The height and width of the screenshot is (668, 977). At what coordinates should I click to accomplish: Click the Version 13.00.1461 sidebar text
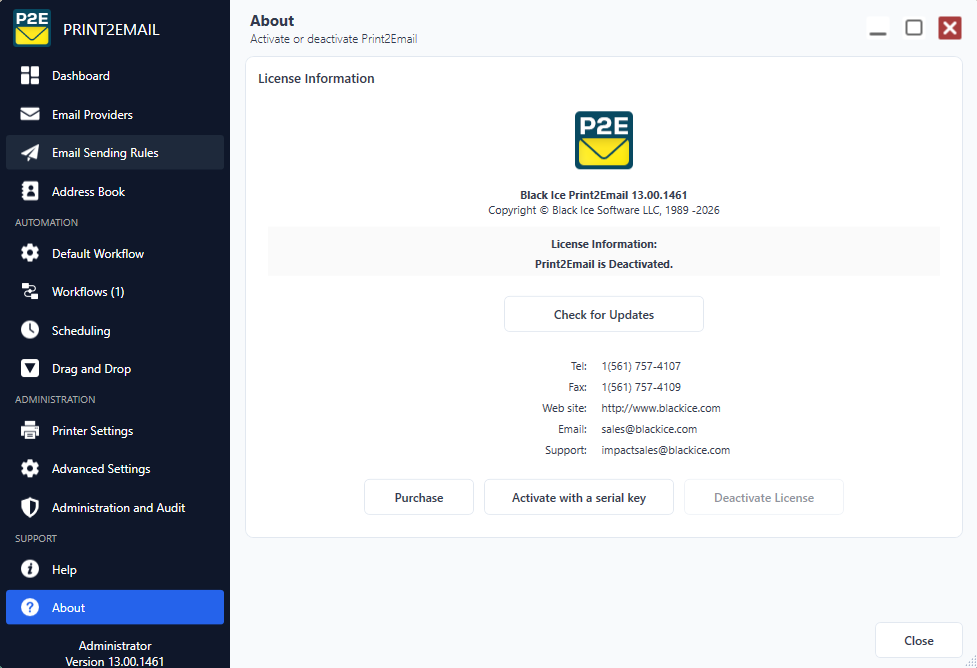tap(115, 661)
